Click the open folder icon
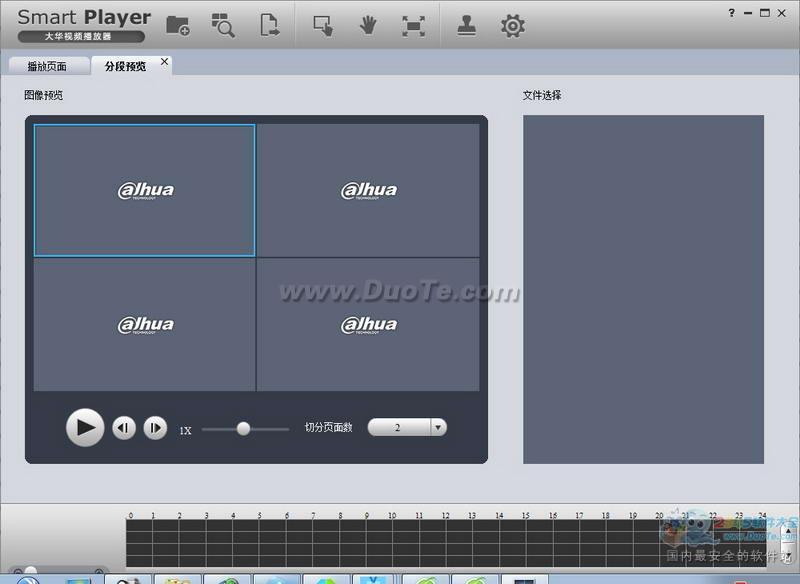Viewport: 800px width, 584px height. coord(177,26)
